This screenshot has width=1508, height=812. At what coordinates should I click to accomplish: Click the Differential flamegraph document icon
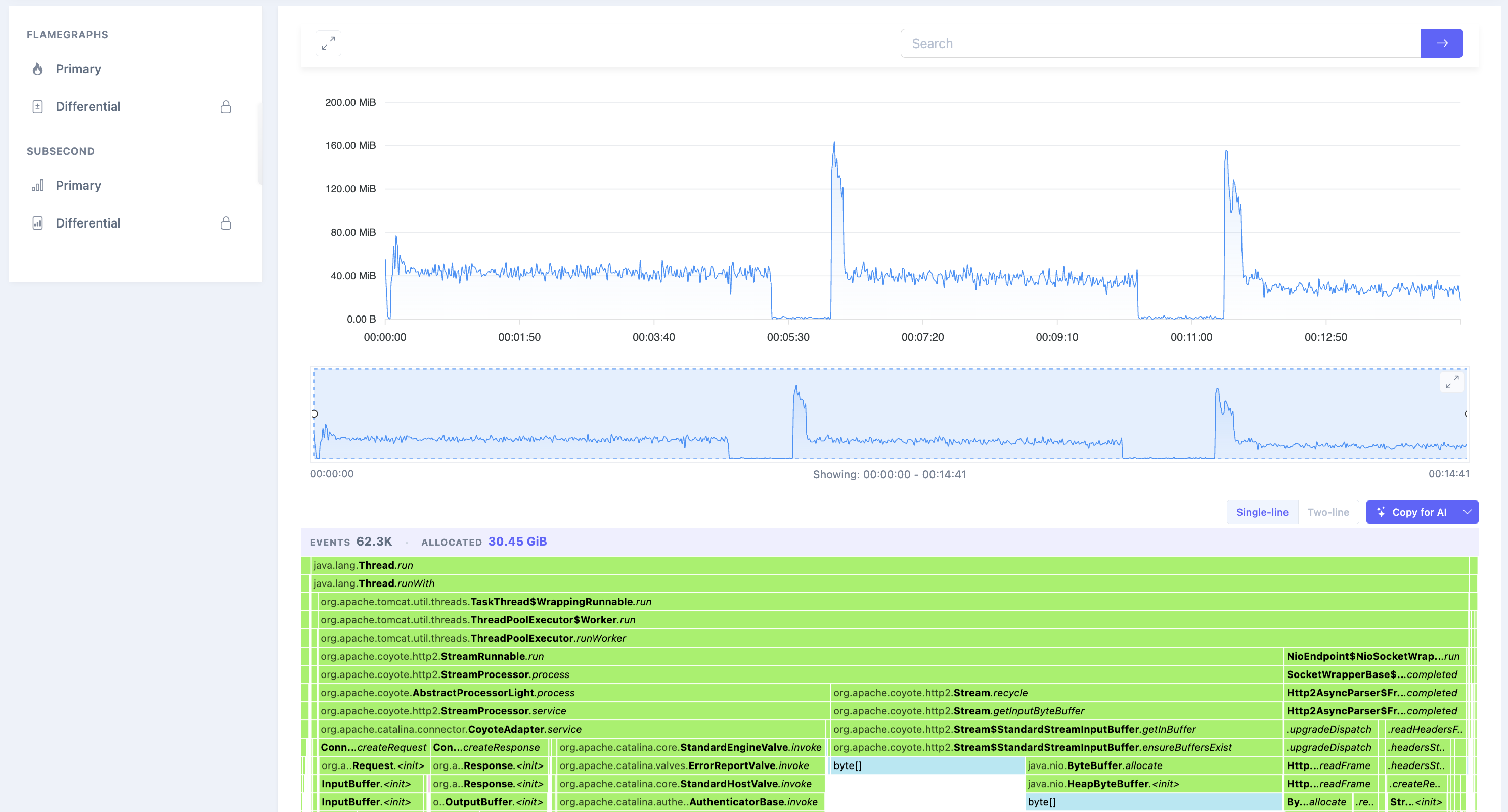(x=37, y=107)
